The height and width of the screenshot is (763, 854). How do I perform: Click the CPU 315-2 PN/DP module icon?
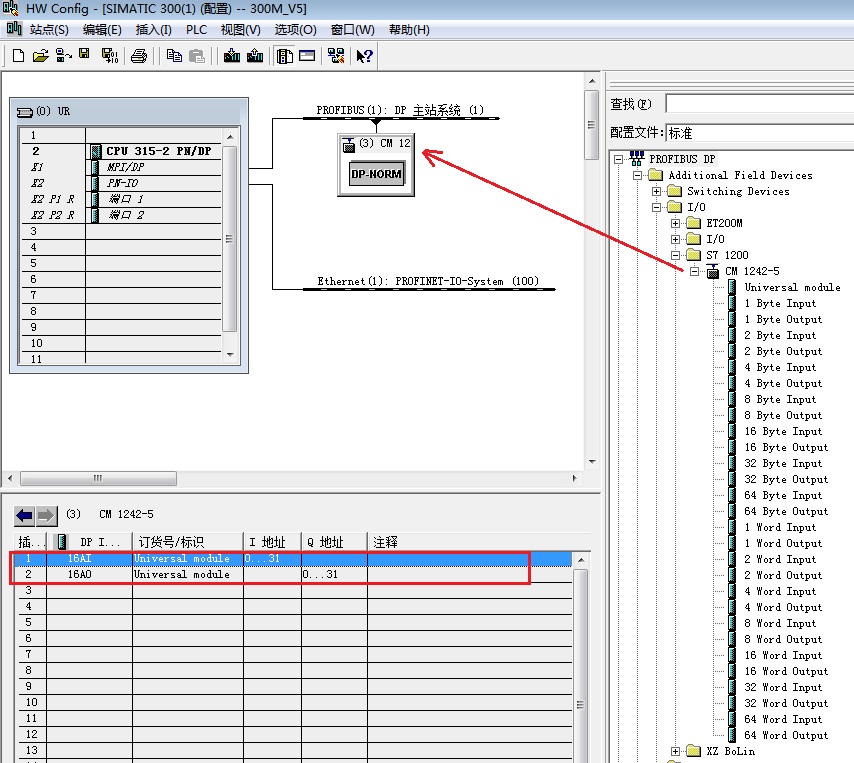(x=96, y=151)
